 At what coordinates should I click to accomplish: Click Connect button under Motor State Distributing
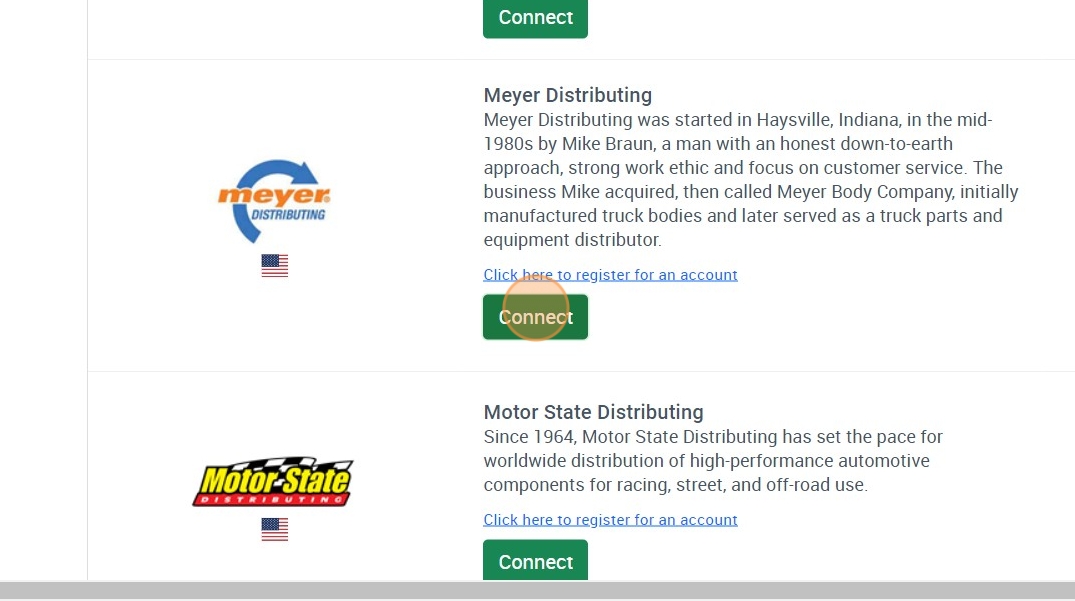[x=535, y=561]
